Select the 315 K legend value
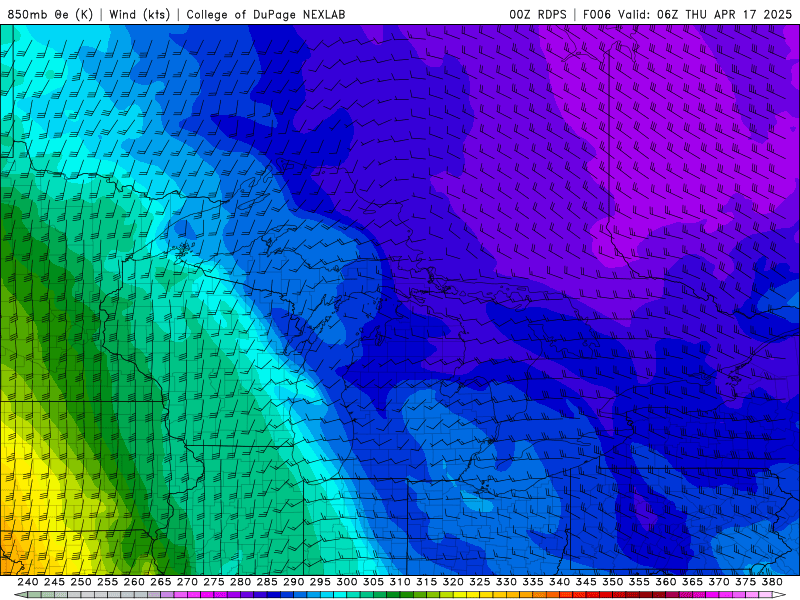Image resolution: width=800 pixels, height=600 pixels. (426, 582)
